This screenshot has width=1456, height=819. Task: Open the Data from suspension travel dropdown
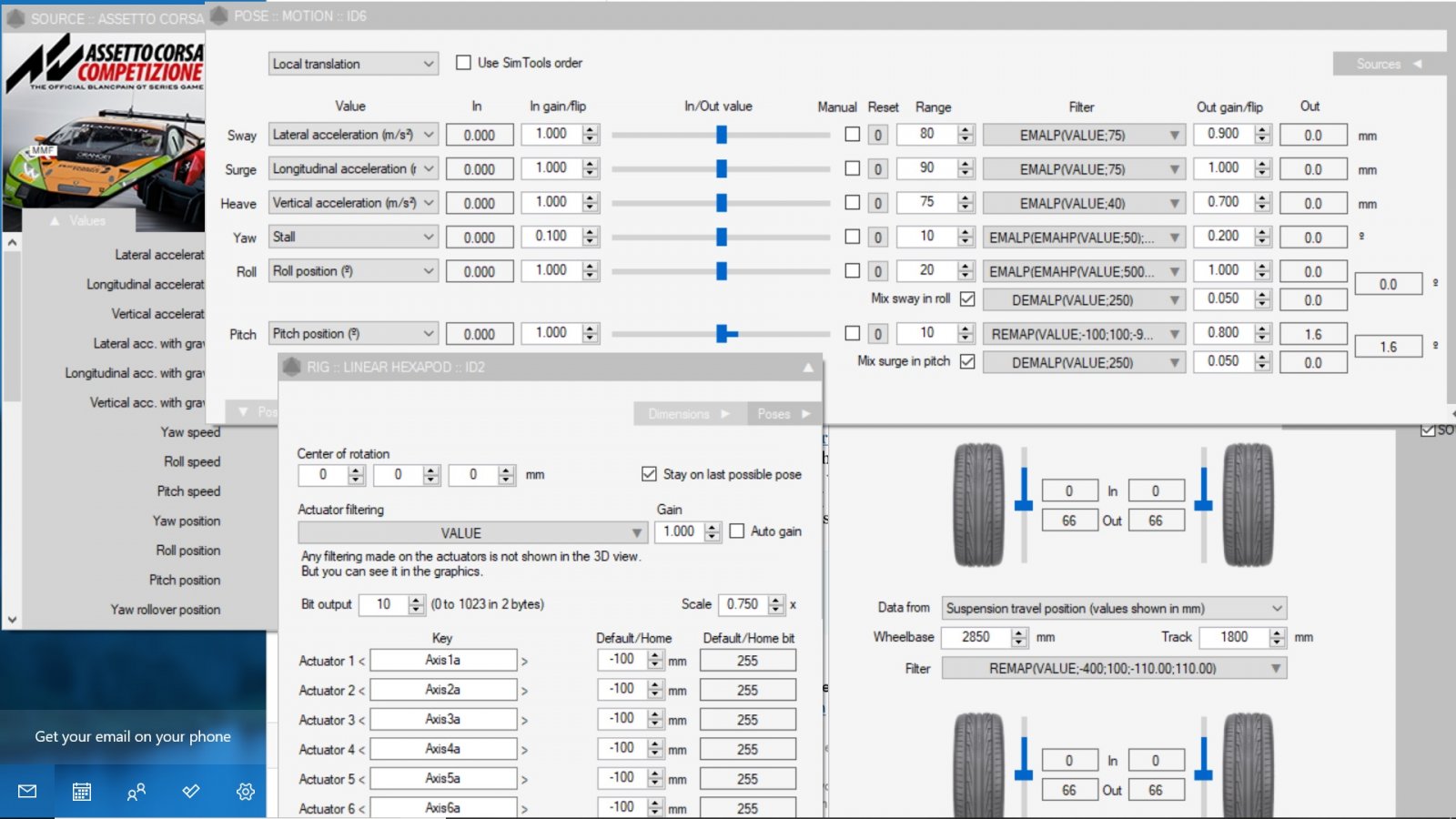(1114, 608)
